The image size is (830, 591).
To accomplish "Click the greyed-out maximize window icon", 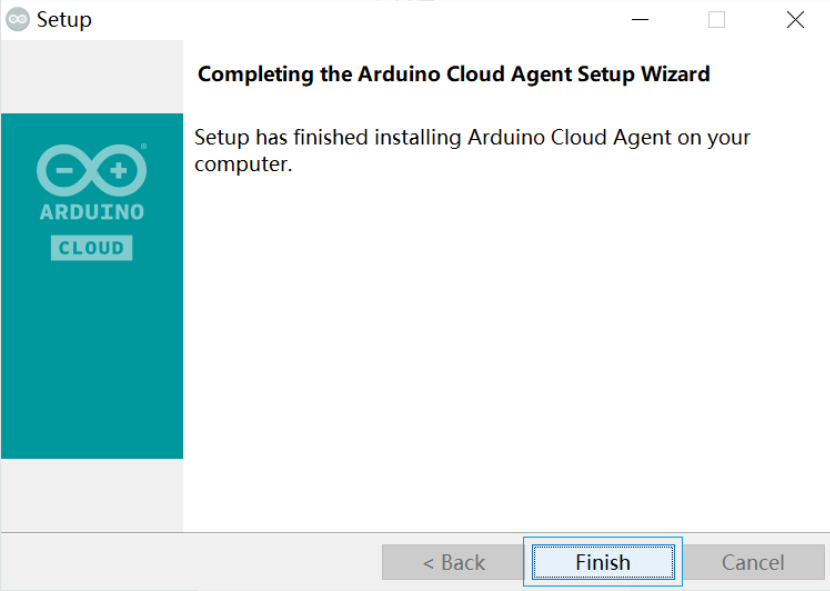I will tap(717, 20).
